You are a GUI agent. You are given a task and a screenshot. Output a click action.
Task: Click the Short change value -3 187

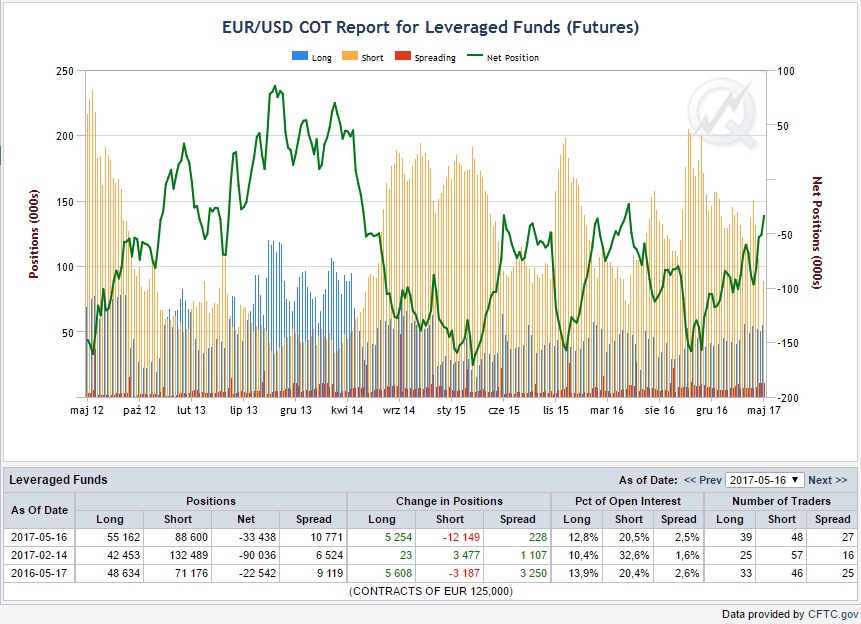click(464, 573)
